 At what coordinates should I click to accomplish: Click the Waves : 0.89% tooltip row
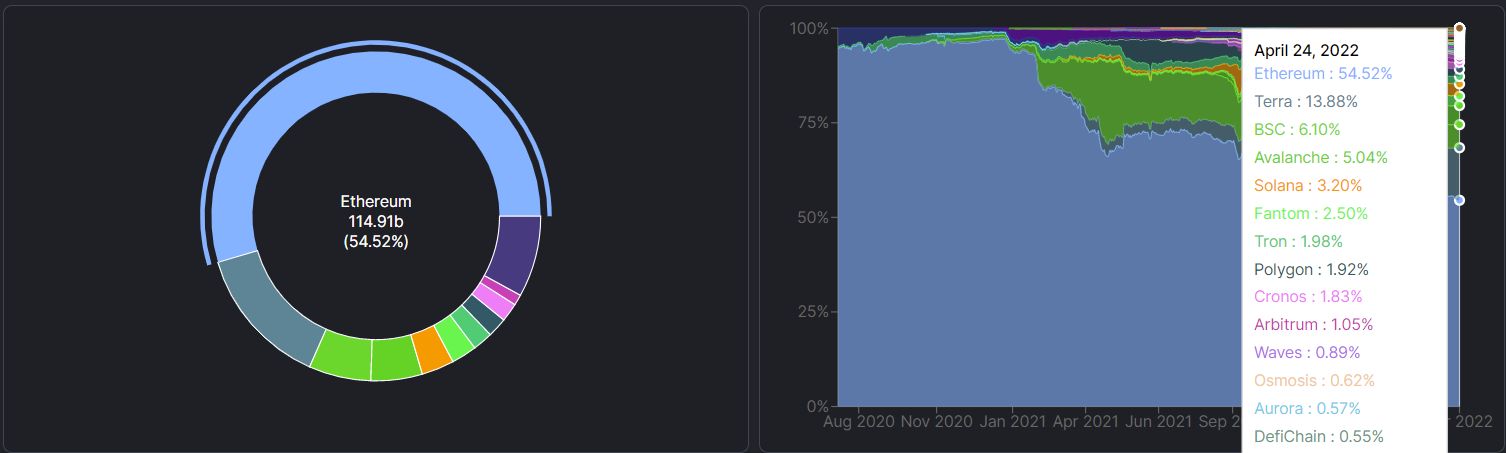coord(1307,353)
